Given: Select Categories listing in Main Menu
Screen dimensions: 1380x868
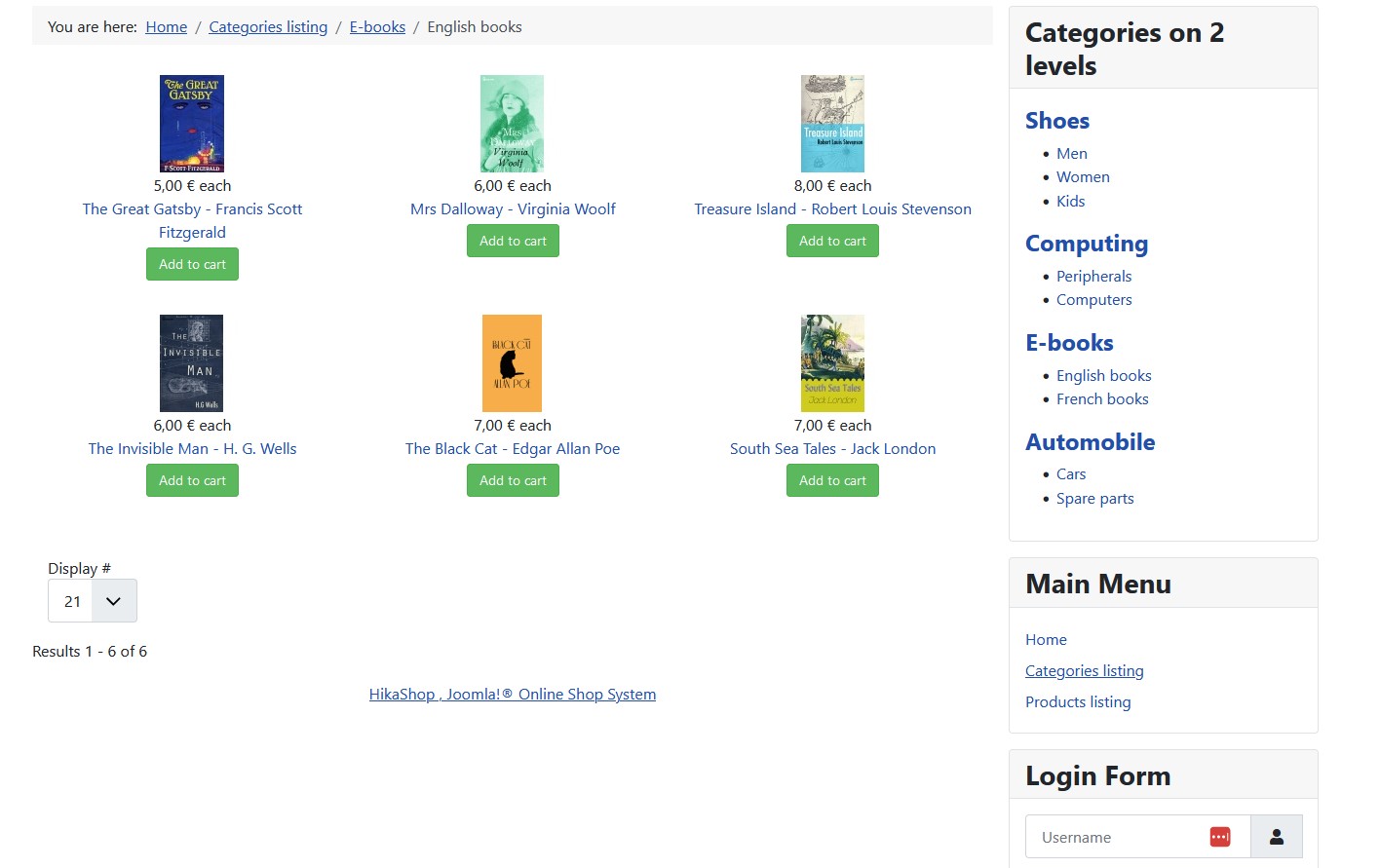Looking at the screenshot, I should tap(1084, 671).
